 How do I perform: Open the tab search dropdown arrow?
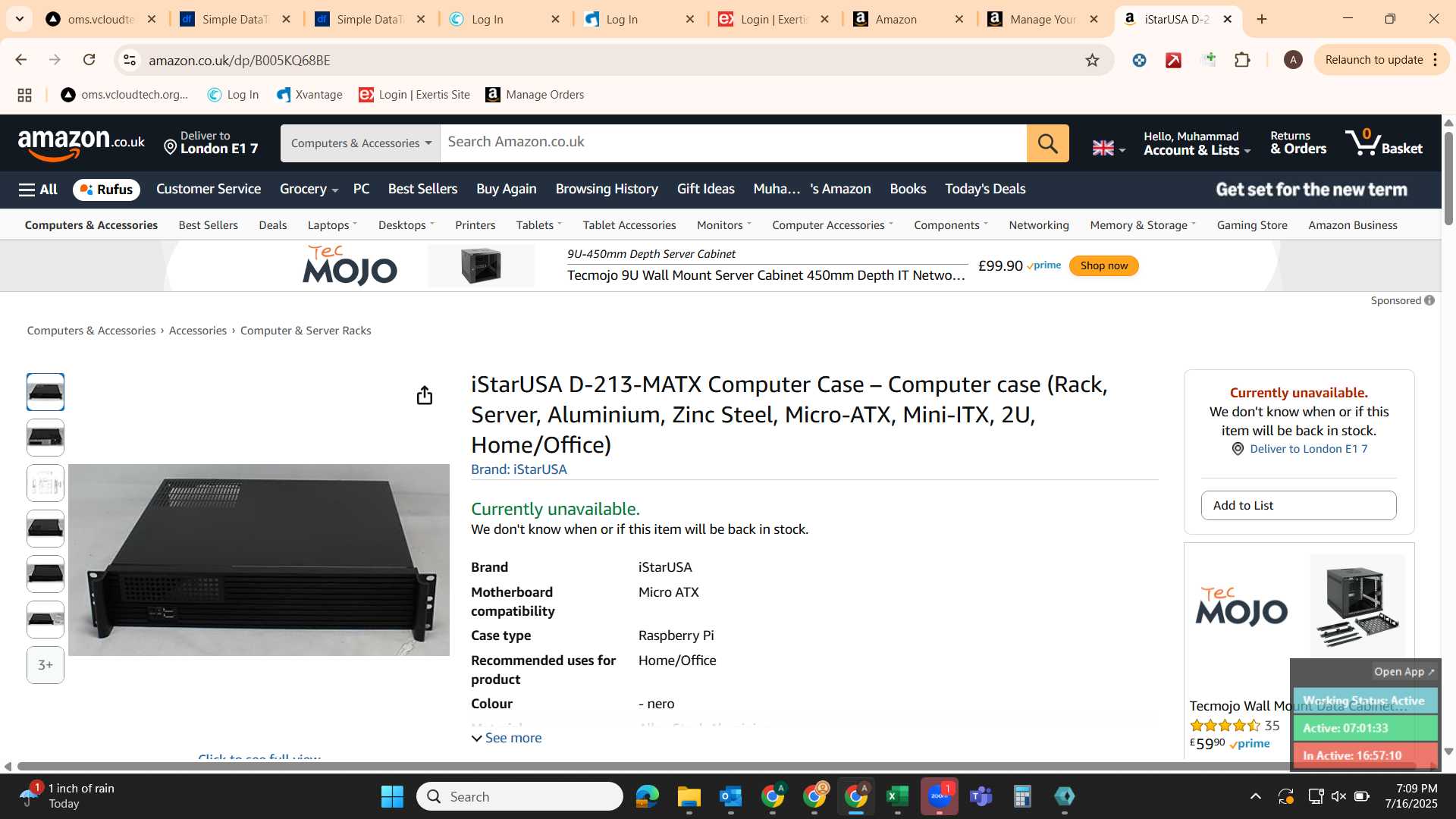point(19,19)
